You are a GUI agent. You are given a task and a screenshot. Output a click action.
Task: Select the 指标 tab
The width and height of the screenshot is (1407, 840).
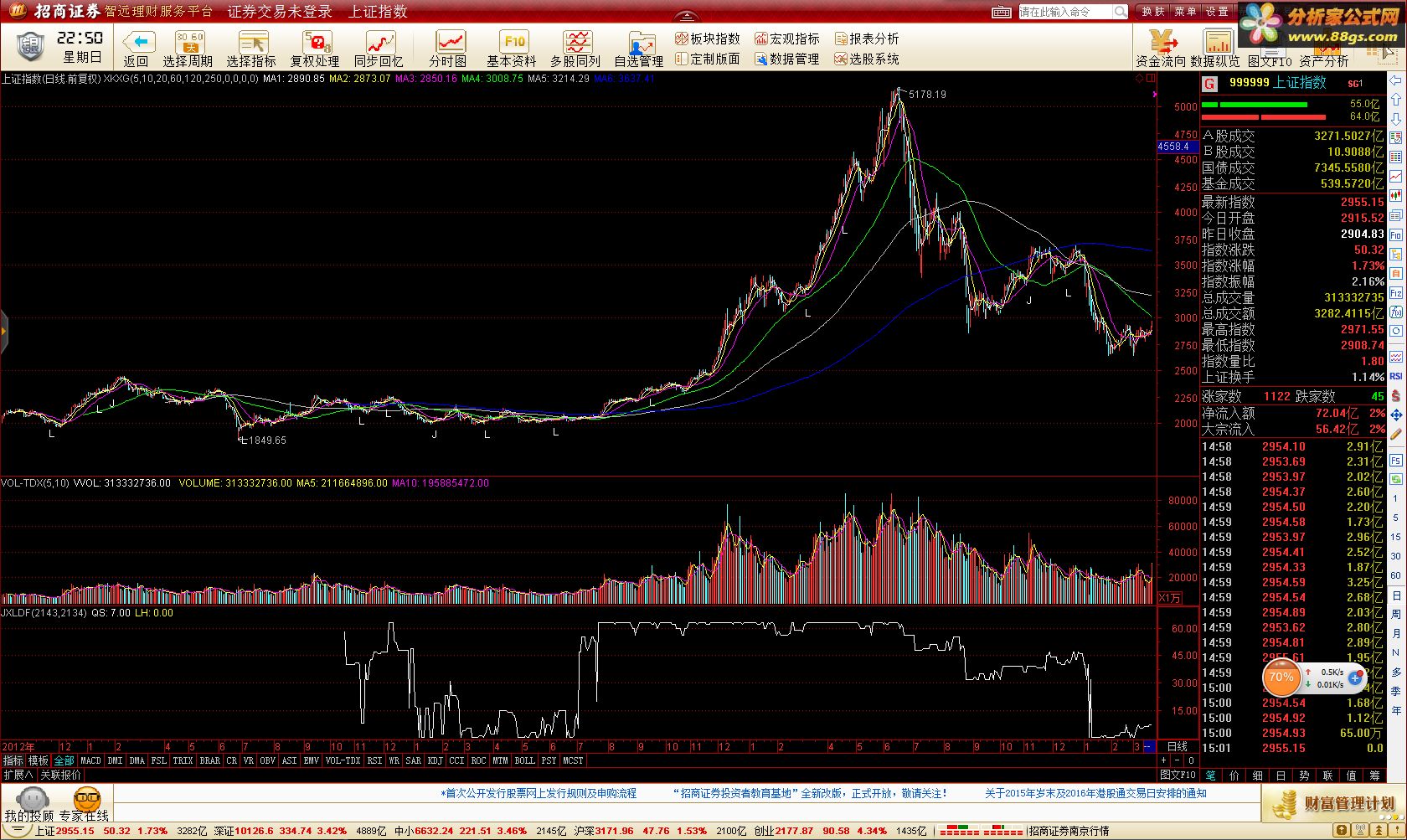coord(13,760)
